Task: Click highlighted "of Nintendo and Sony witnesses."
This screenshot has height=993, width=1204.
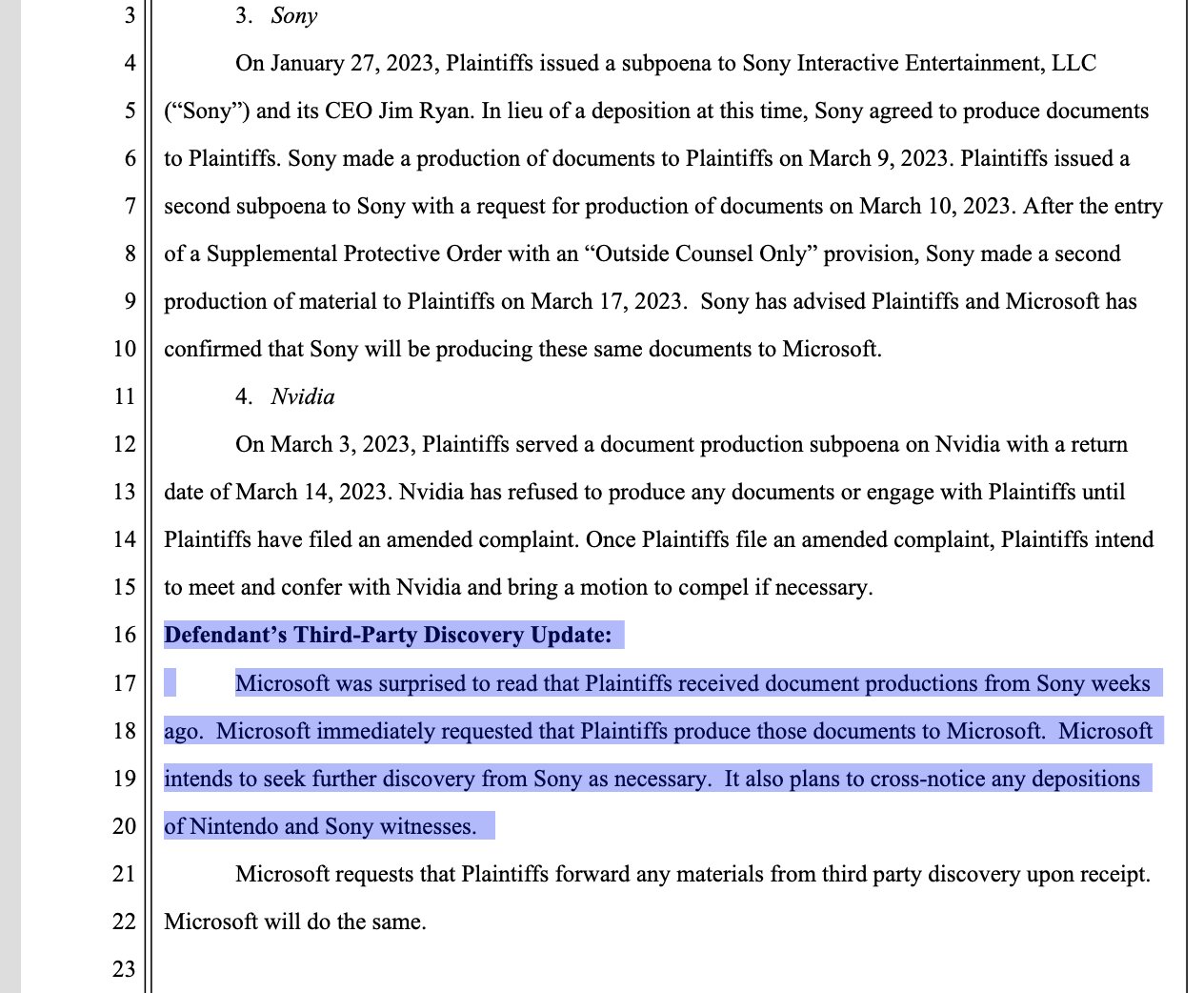Action: (x=320, y=827)
